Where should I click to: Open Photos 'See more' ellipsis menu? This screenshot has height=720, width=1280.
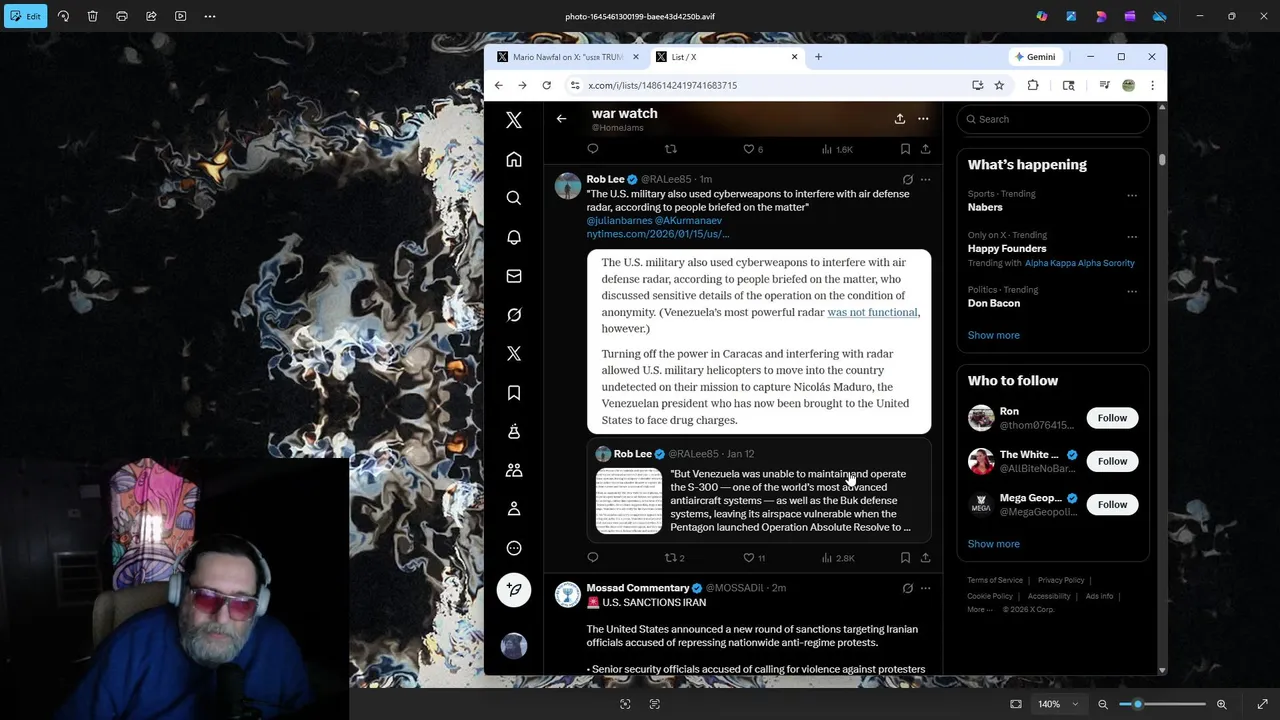pos(210,16)
